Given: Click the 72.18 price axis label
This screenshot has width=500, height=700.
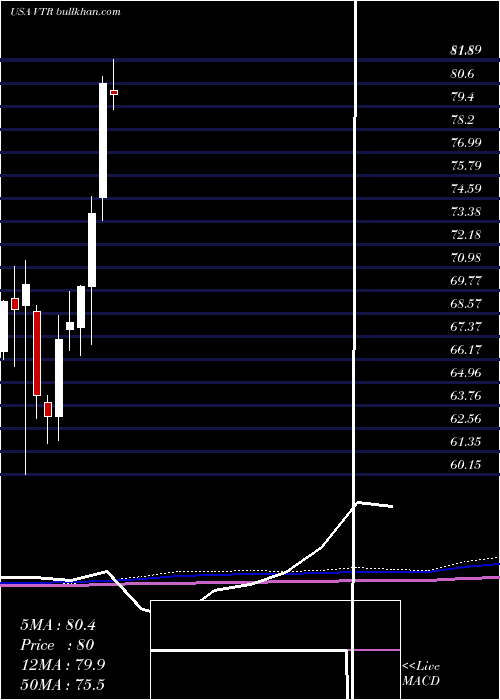Looking at the screenshot, I should coord(466,234).
